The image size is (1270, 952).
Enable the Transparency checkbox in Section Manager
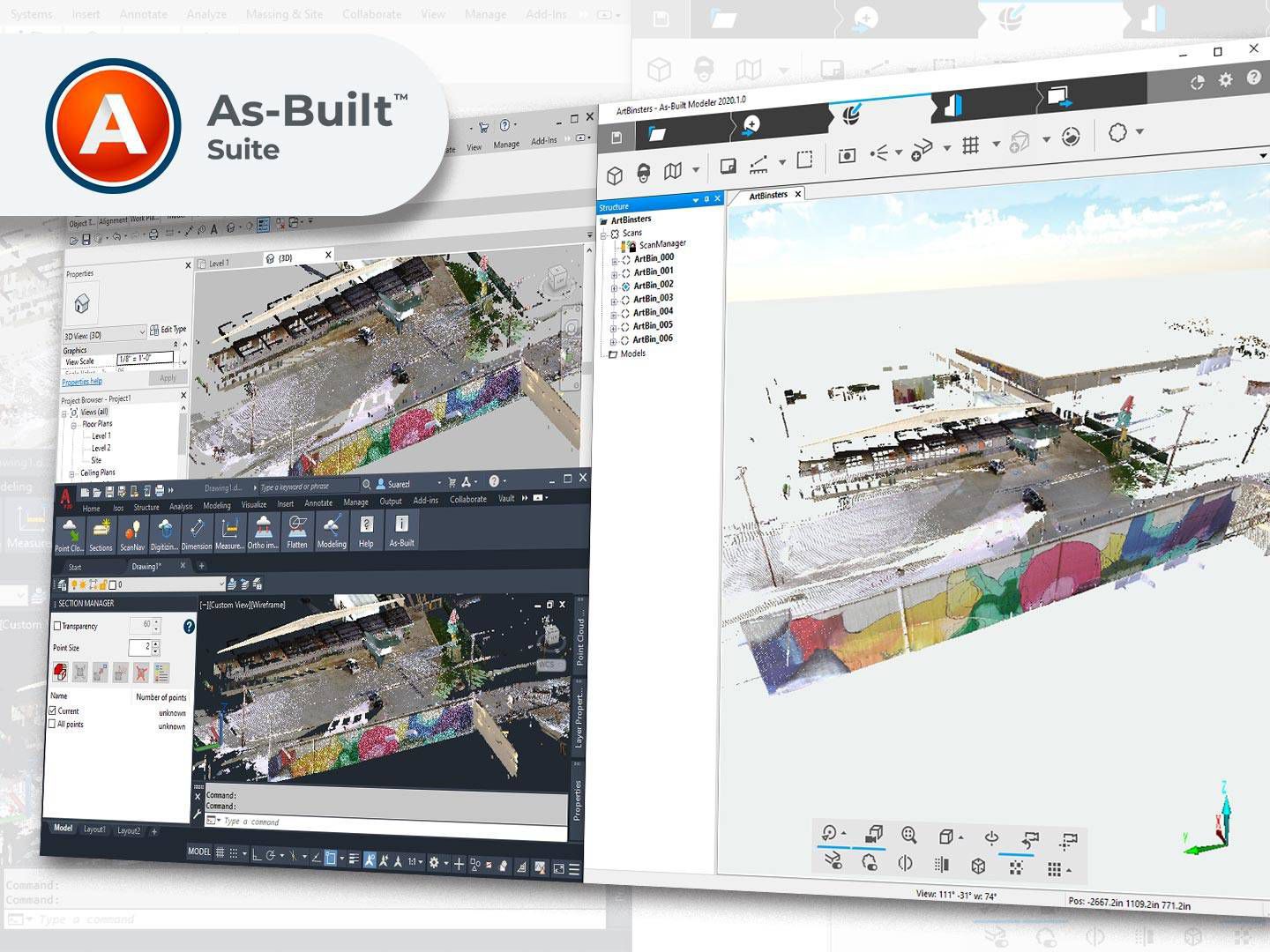57,627
